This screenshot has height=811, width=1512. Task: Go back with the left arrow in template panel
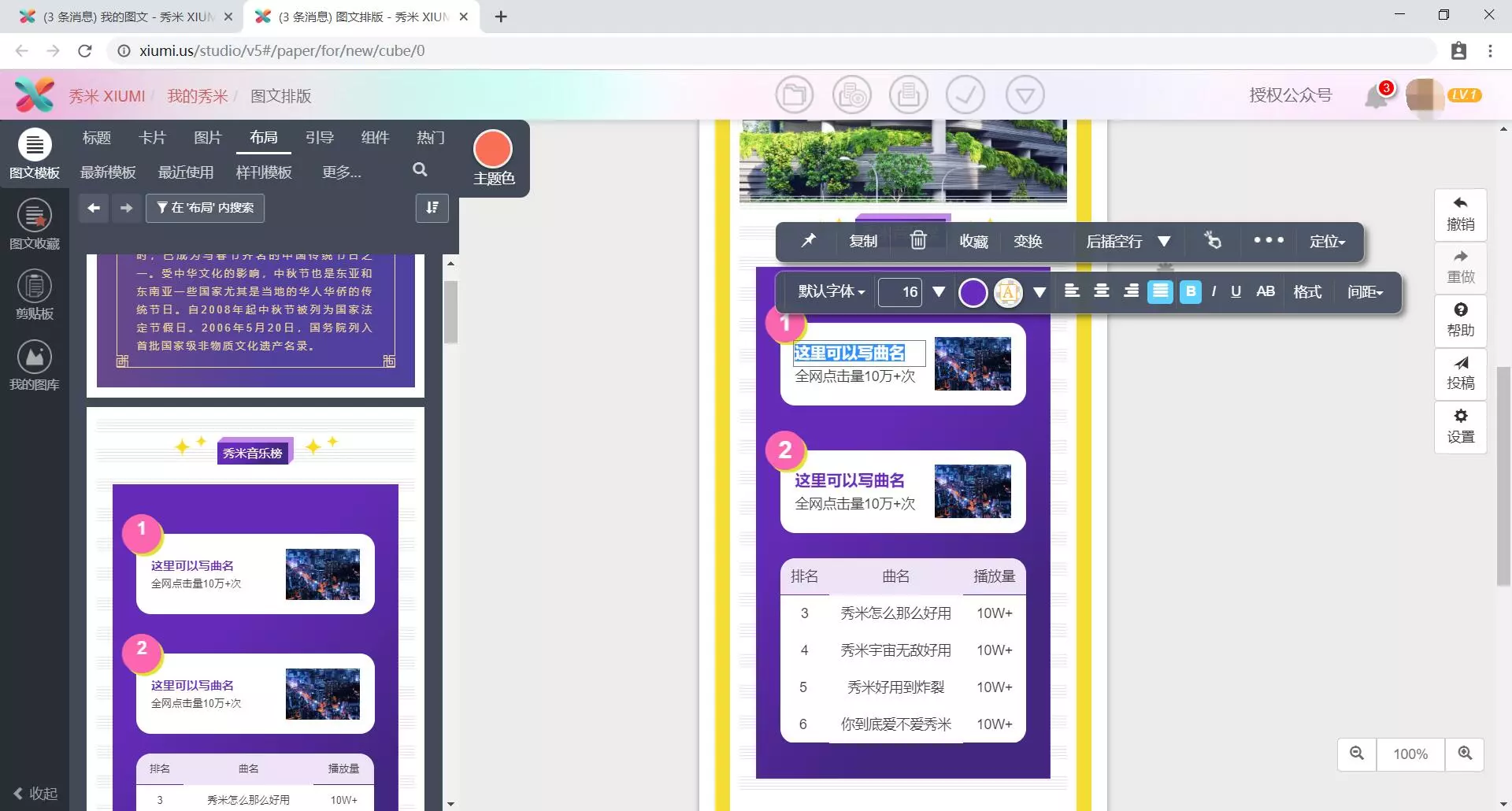point(94,208)
